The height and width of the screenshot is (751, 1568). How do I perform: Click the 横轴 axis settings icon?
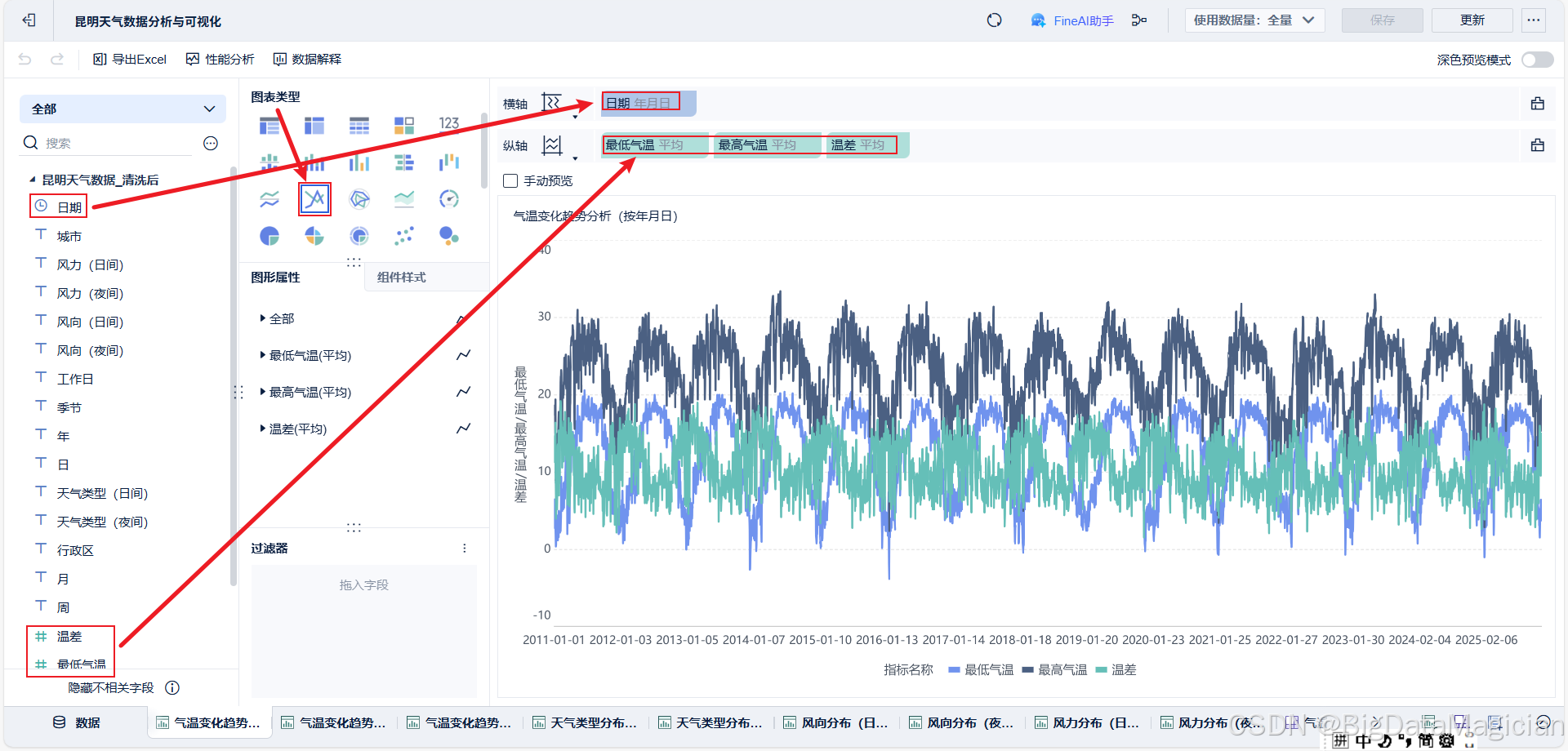pyautogui.click(x=552, y=103)
